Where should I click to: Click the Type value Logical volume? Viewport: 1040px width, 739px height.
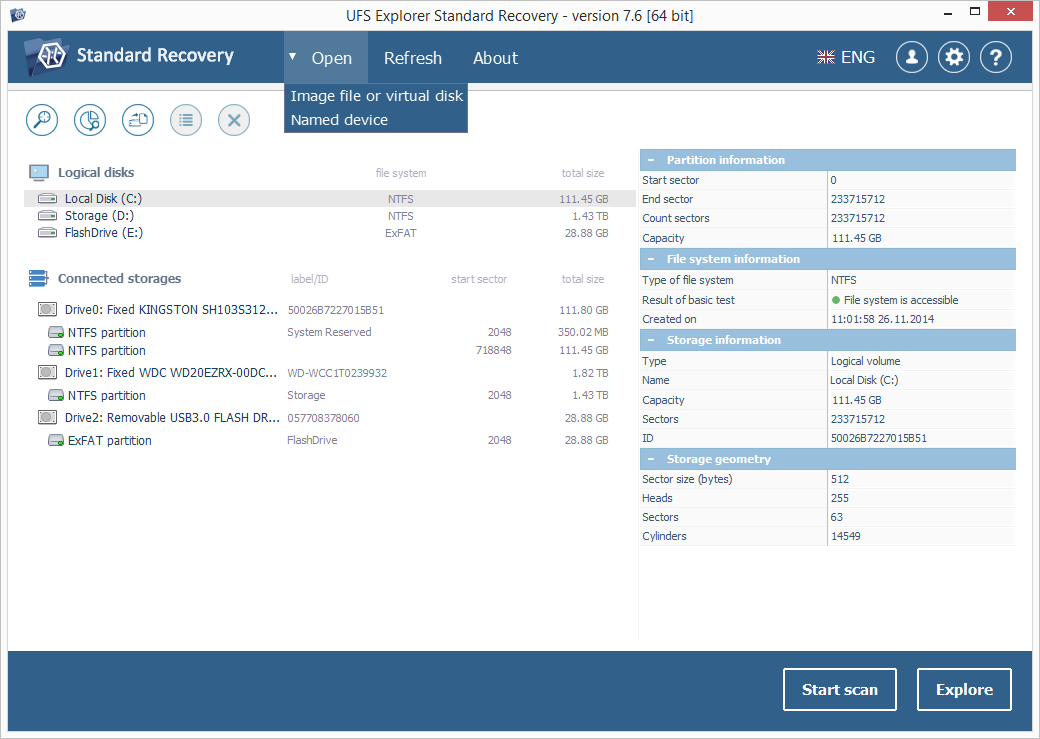click(x=866, y=361)
